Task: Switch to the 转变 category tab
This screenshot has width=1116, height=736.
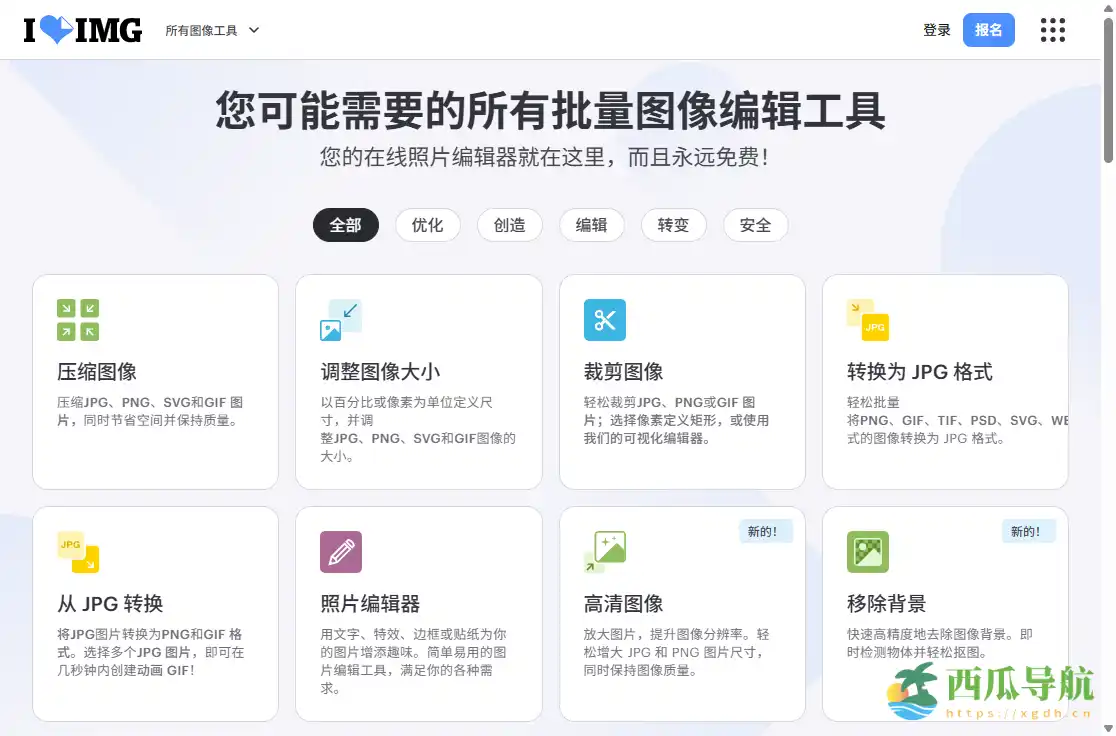Action: click(674, 225)
